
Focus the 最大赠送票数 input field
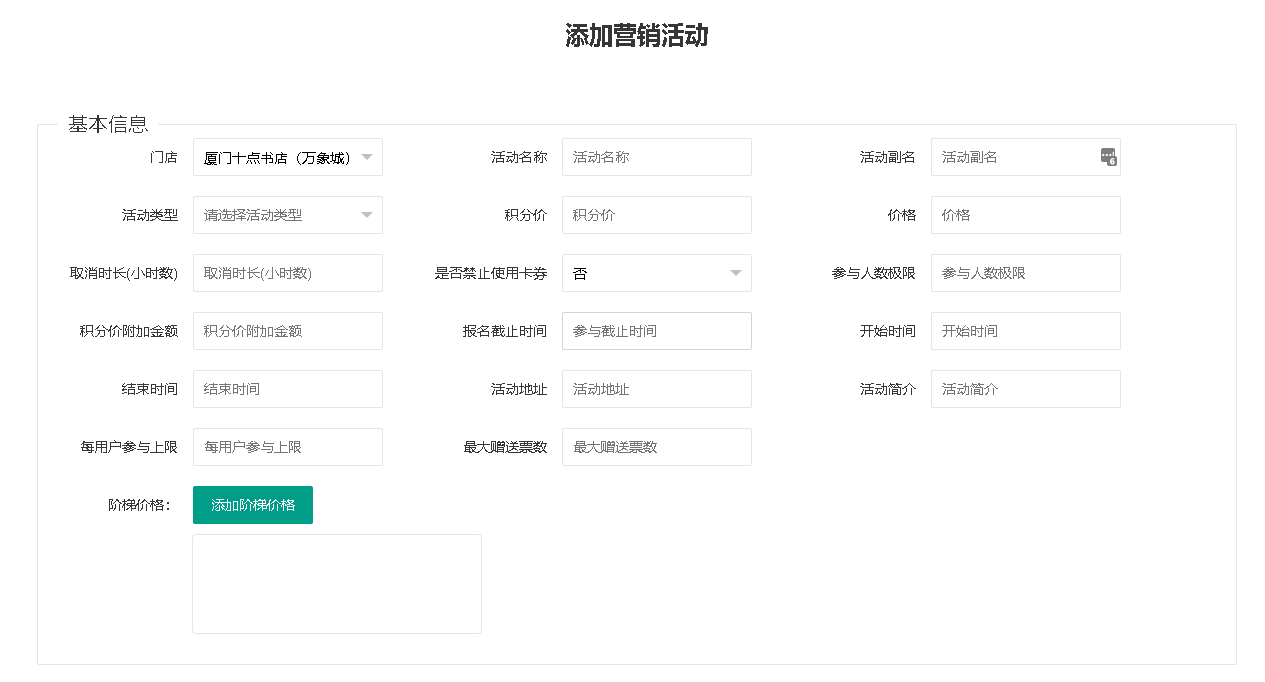656,447
